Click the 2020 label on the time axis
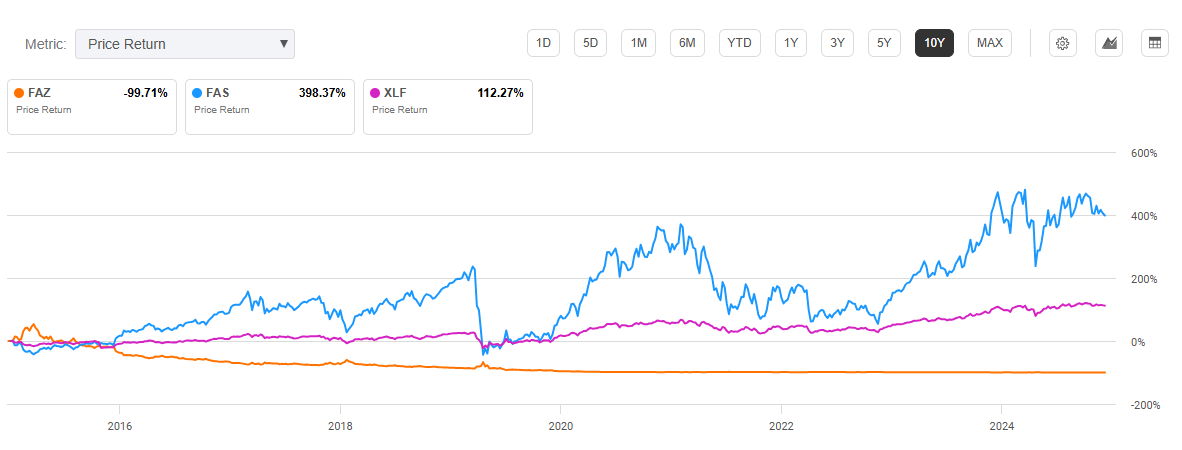The image size is (1182, 450). pyautogui.click(x=560, y=423)
